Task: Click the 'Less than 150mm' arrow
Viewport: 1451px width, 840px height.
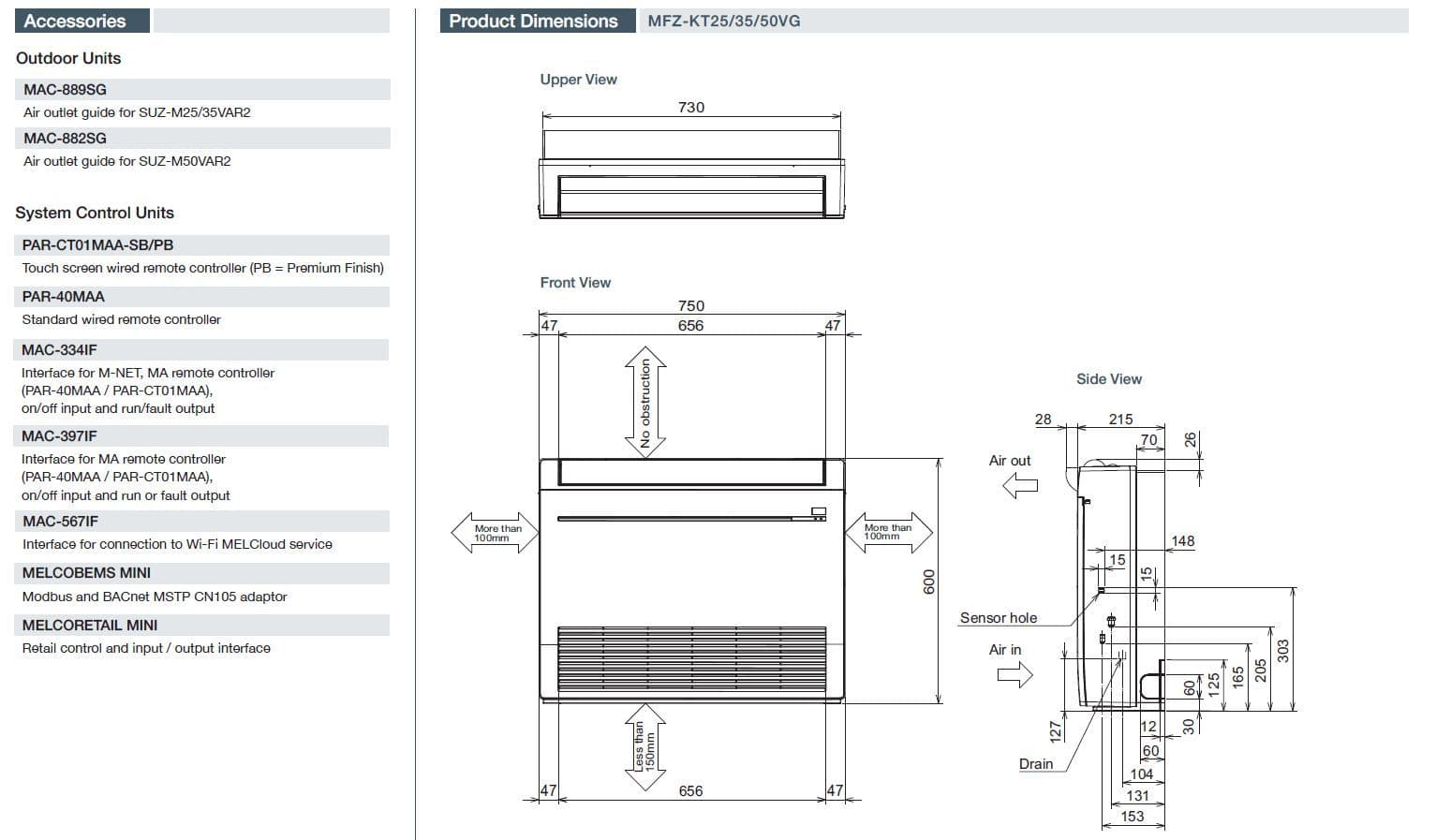Action: (645, 746)
